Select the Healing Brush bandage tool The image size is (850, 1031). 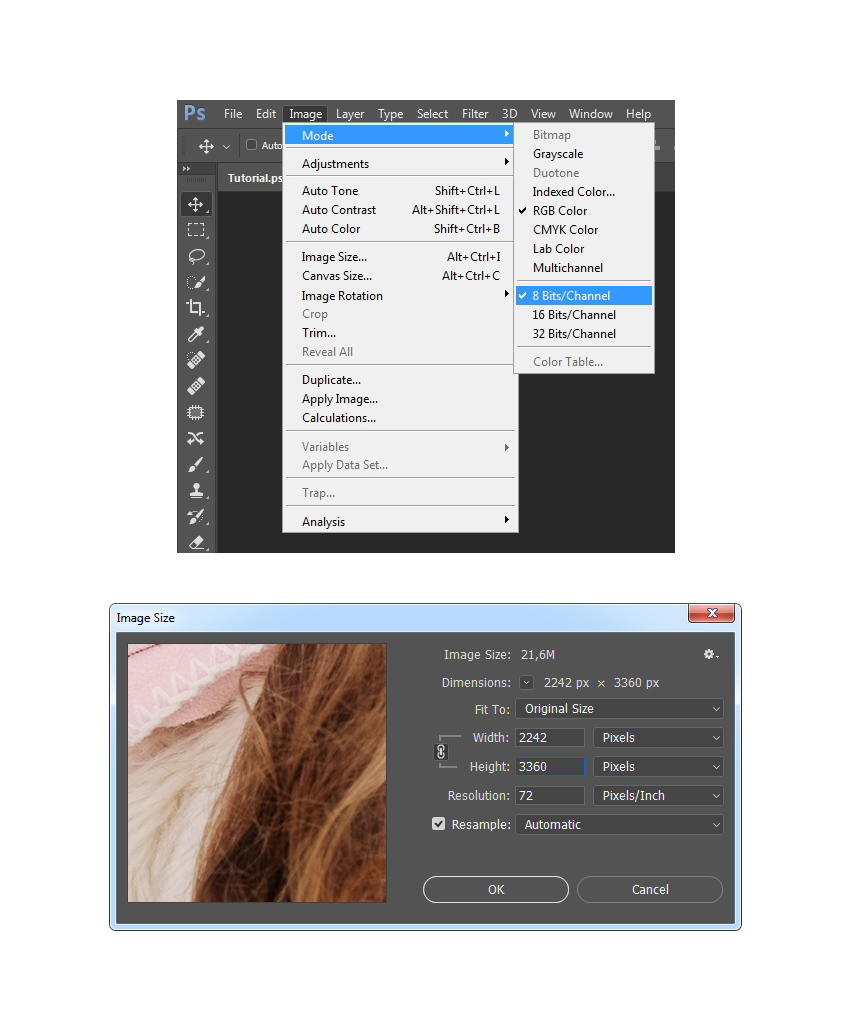(196, 386)
